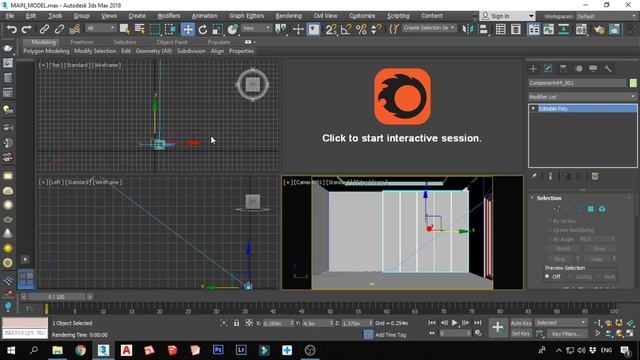Image resolution: width=640 pixels, height=360 pixels.
Task: Open the Workspaces Default dropdown
Action: coord(607,16)
